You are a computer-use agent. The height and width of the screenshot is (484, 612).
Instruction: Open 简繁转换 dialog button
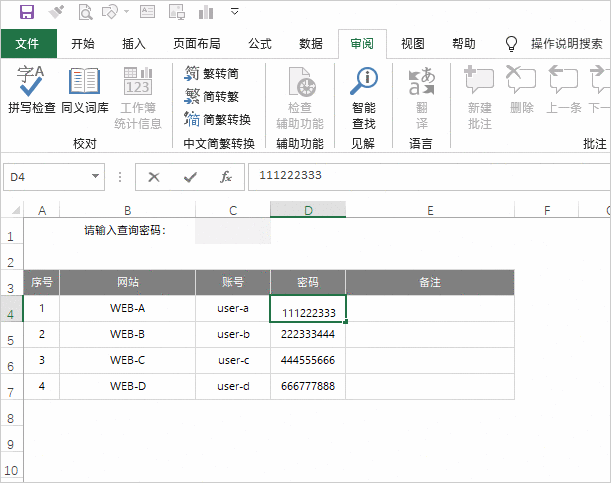[217, 119]
